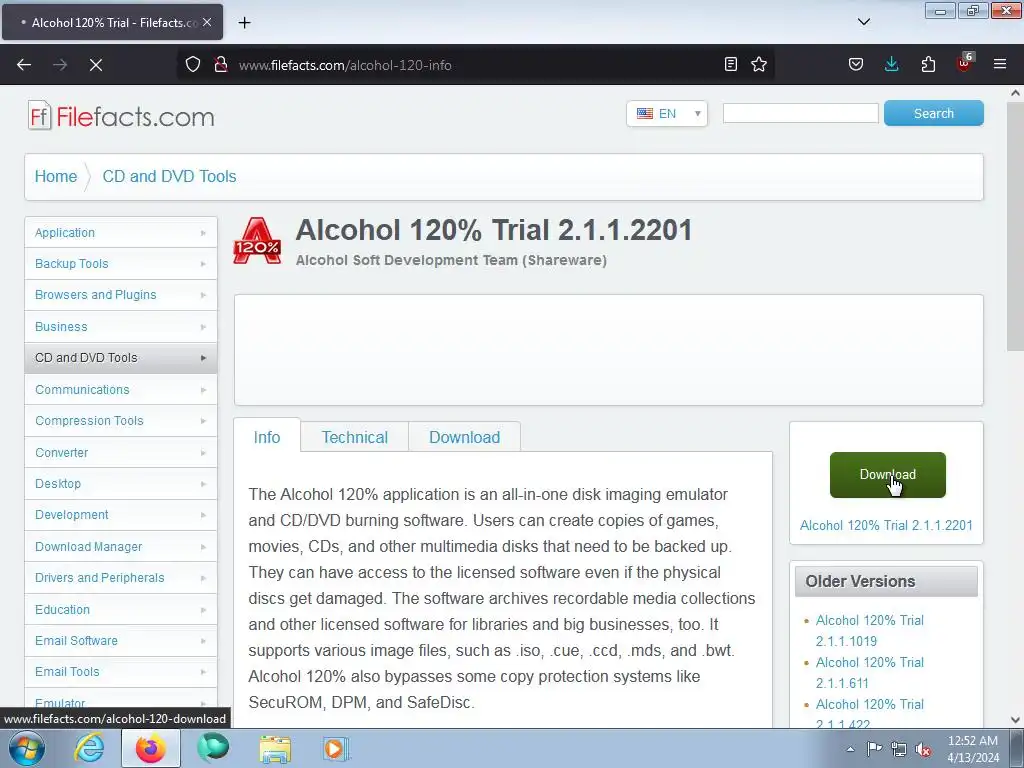Switch to the Info tab
The image size is (1024, 768).
(267, 437)
